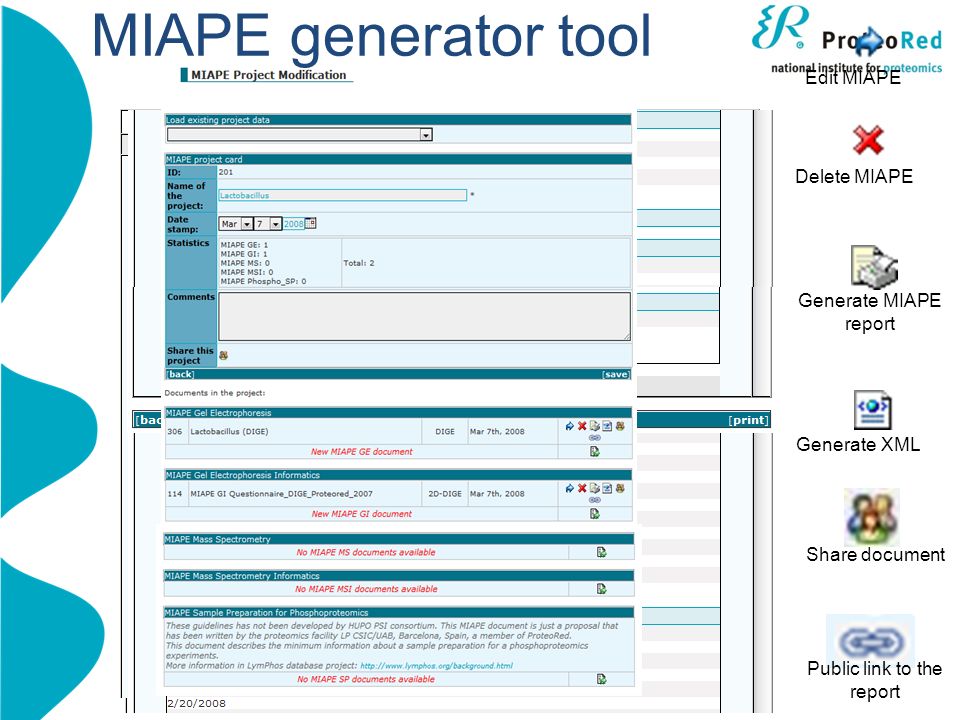Click the add icon beside New MIAPE GI document
This screenshot has width=960, height=720.
click(594, 514)
